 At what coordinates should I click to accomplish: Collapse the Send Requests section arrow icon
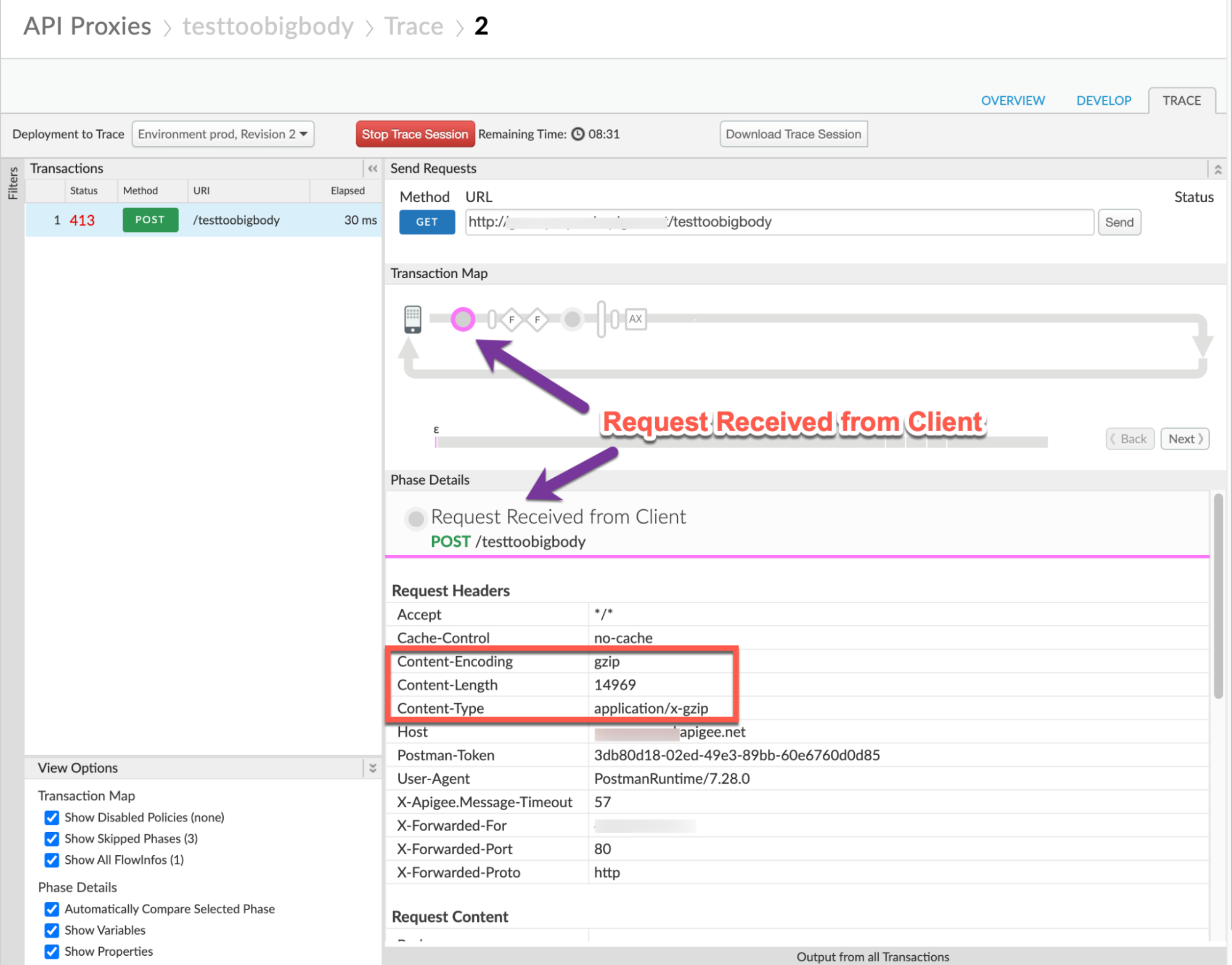pyautogui.click(x=1217, y=169)
